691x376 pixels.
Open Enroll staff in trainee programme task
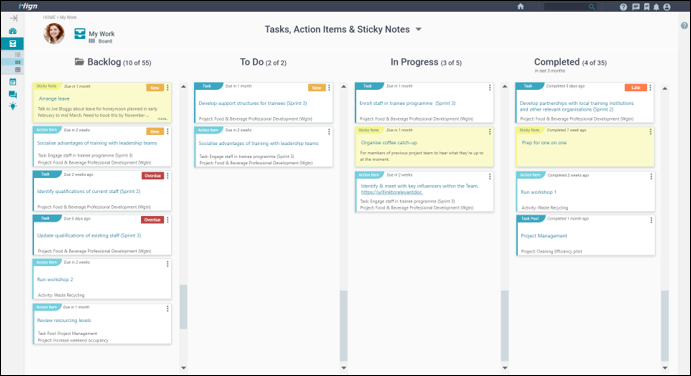[407, 103]
